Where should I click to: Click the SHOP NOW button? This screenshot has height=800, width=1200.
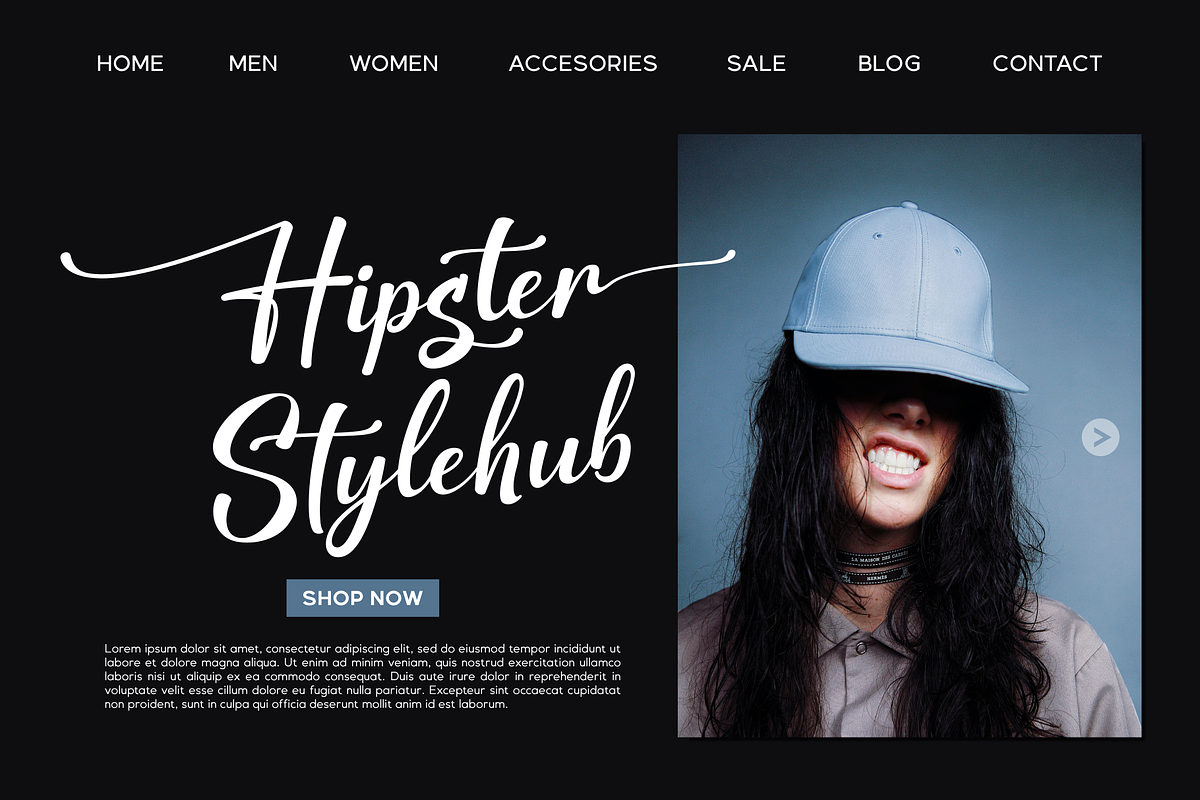coord(363,598)
